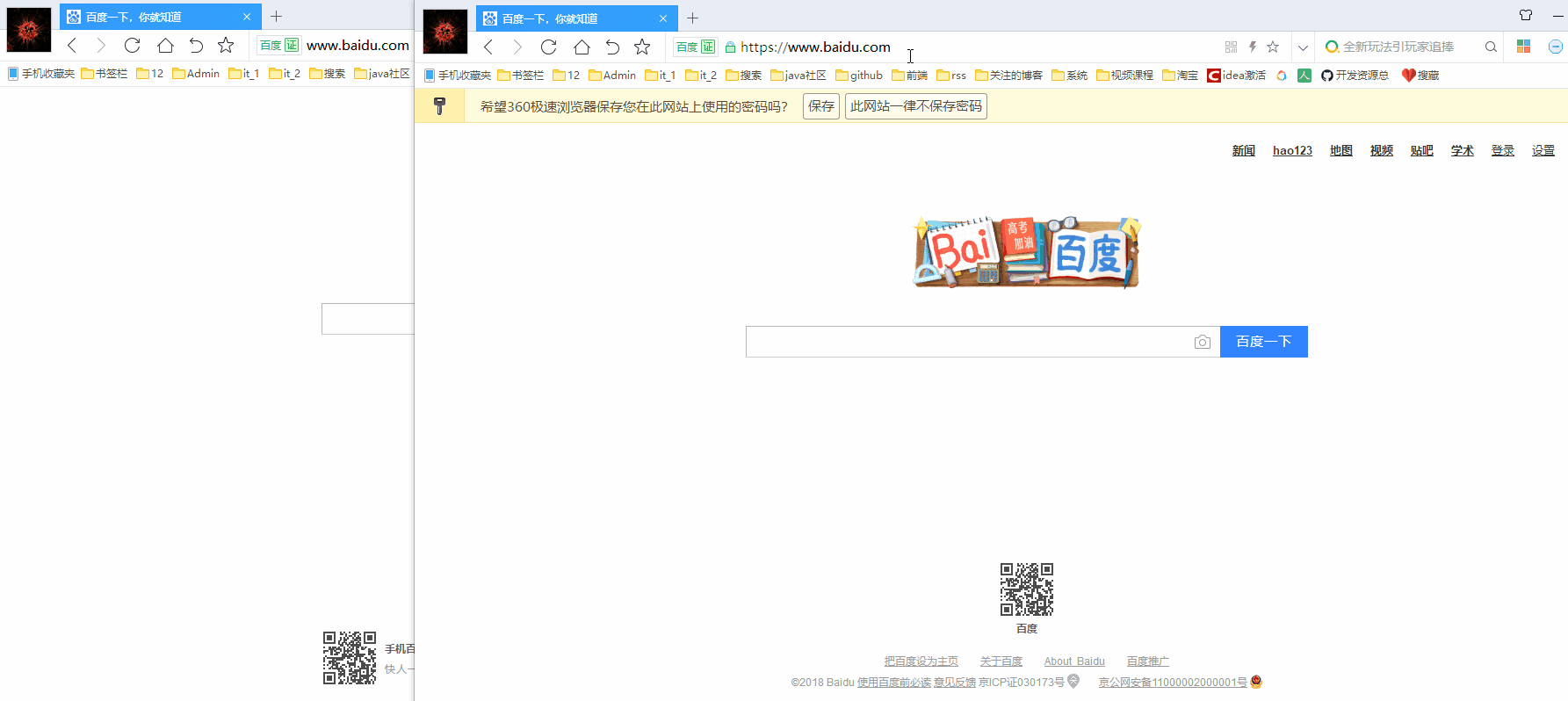This screenshot has width=1568, height=701.
Task: Click the search magnifier in 360 search box
Action: (x=1491, y=47)
